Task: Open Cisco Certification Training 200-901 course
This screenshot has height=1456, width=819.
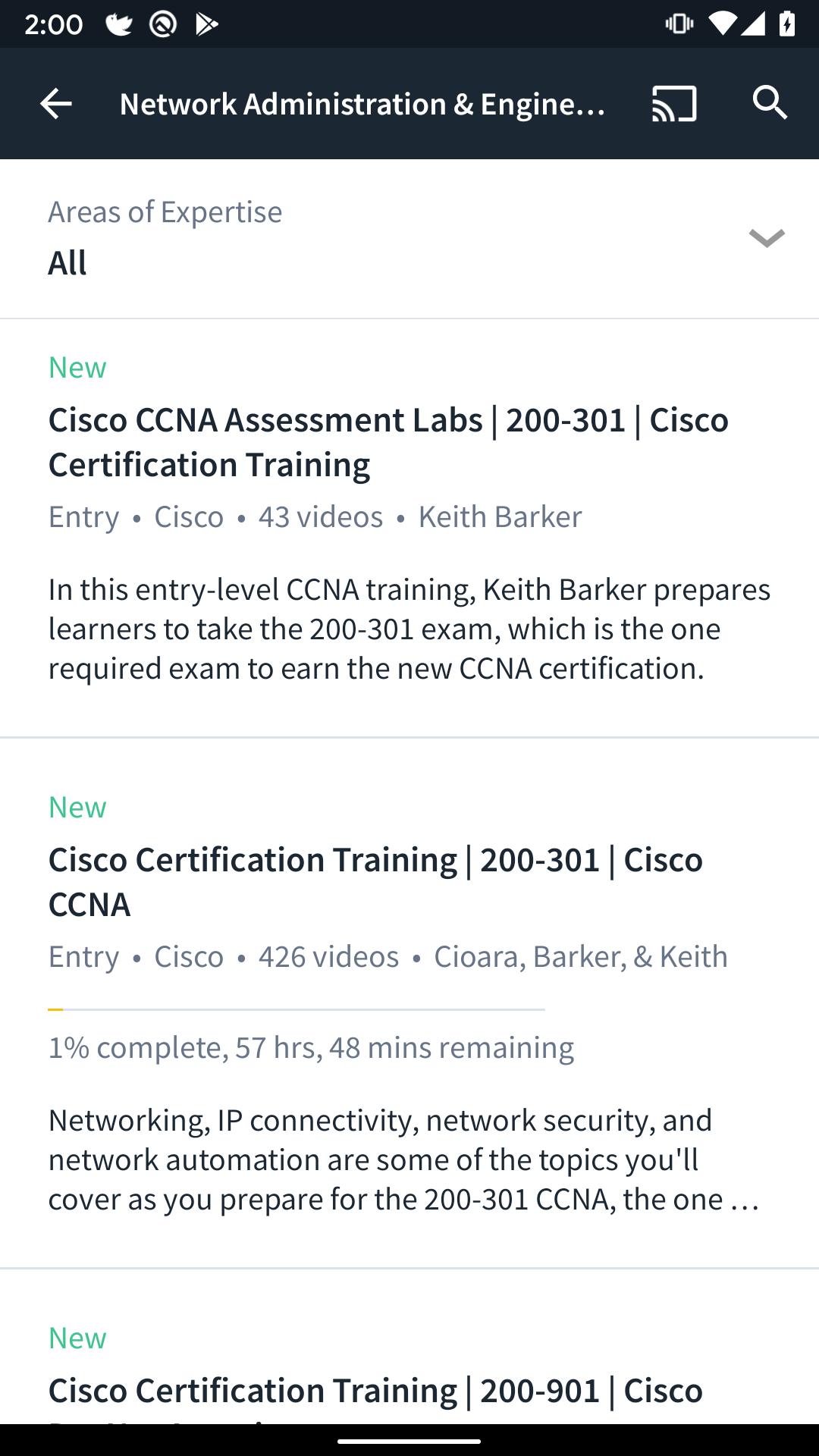Action: click(375, 1391)
